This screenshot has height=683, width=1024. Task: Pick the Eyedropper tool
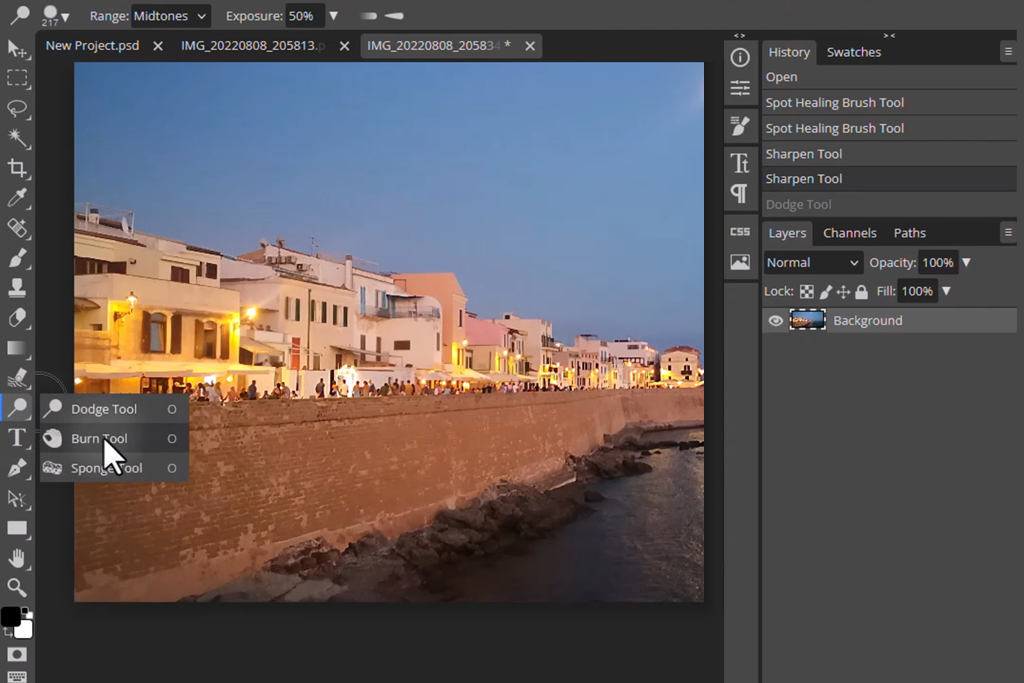[x=17, y=198]
